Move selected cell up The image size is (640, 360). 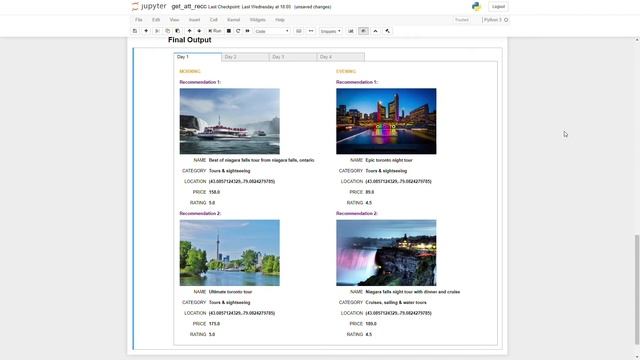point(189,31)
